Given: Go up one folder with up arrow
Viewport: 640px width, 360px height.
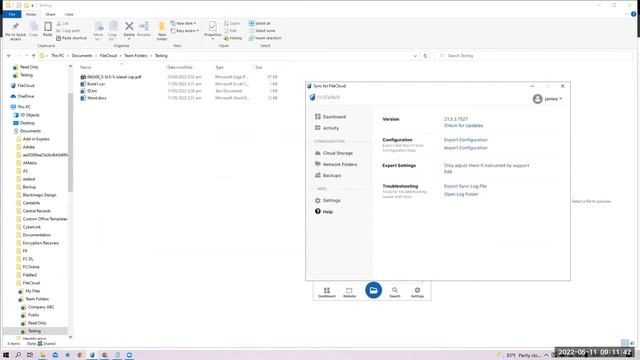Looking at the screenshot, I should tap(33, 56).
